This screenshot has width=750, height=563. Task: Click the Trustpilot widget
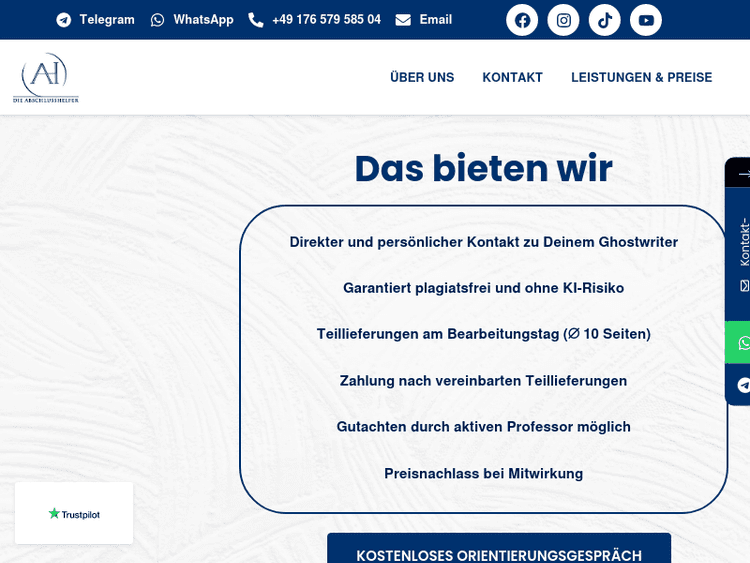74,513
